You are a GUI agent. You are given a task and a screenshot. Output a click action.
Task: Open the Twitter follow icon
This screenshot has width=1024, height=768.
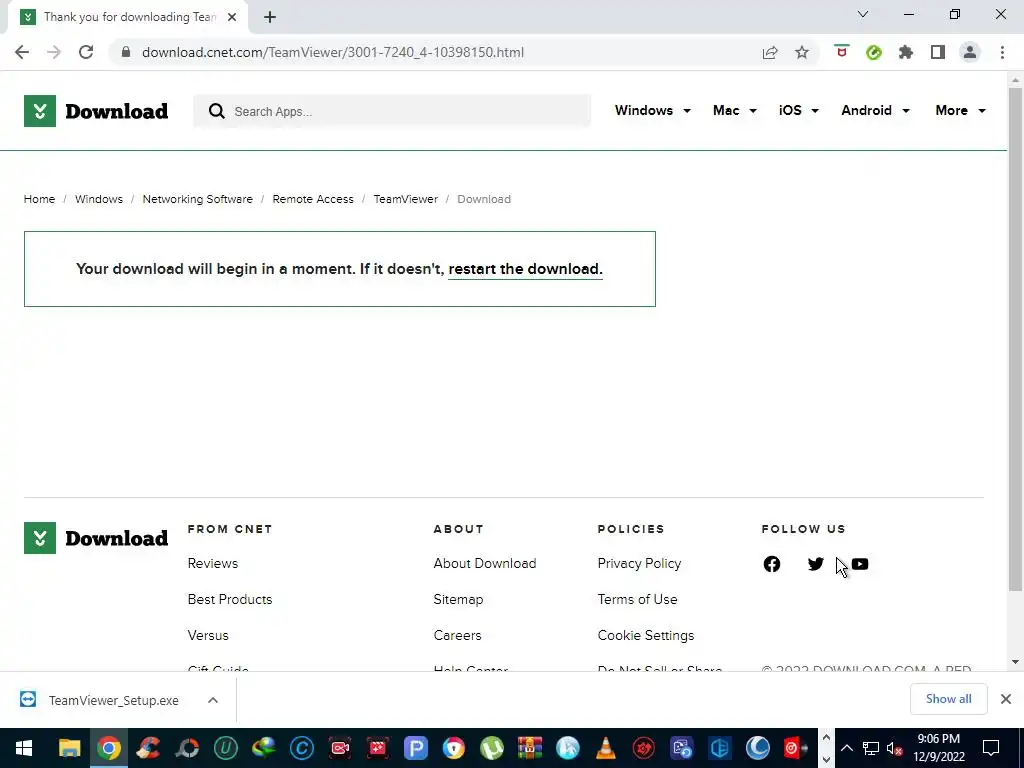[815, 564]
